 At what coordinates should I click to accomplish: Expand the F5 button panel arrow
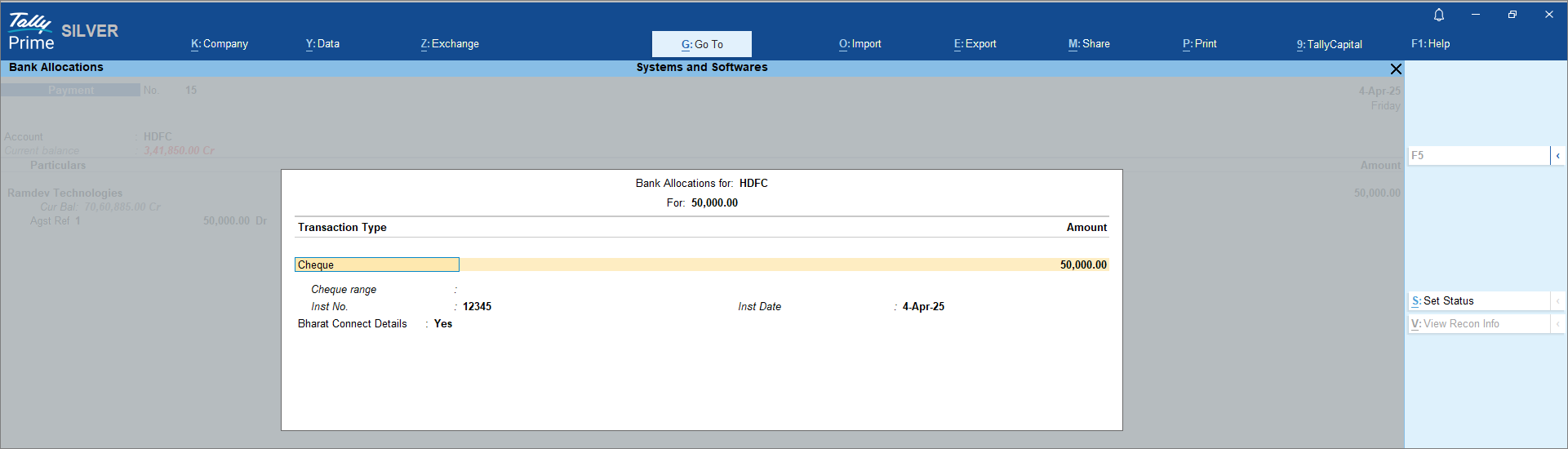click(1557, 156)
